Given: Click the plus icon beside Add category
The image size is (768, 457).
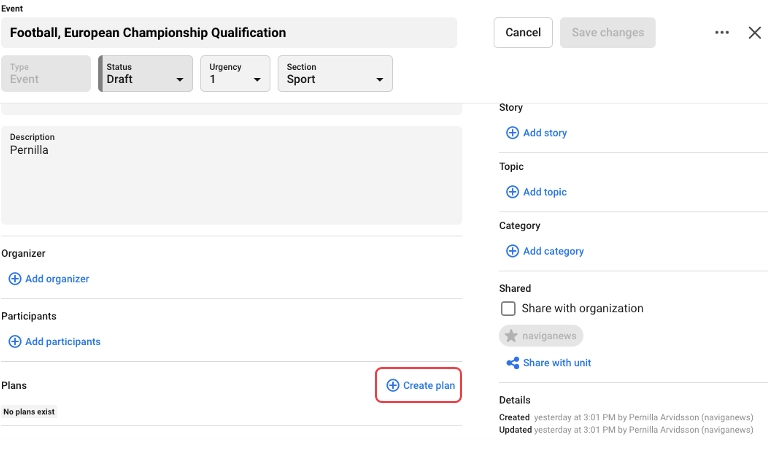Looking at the screenshot, I should pos(512,251).
